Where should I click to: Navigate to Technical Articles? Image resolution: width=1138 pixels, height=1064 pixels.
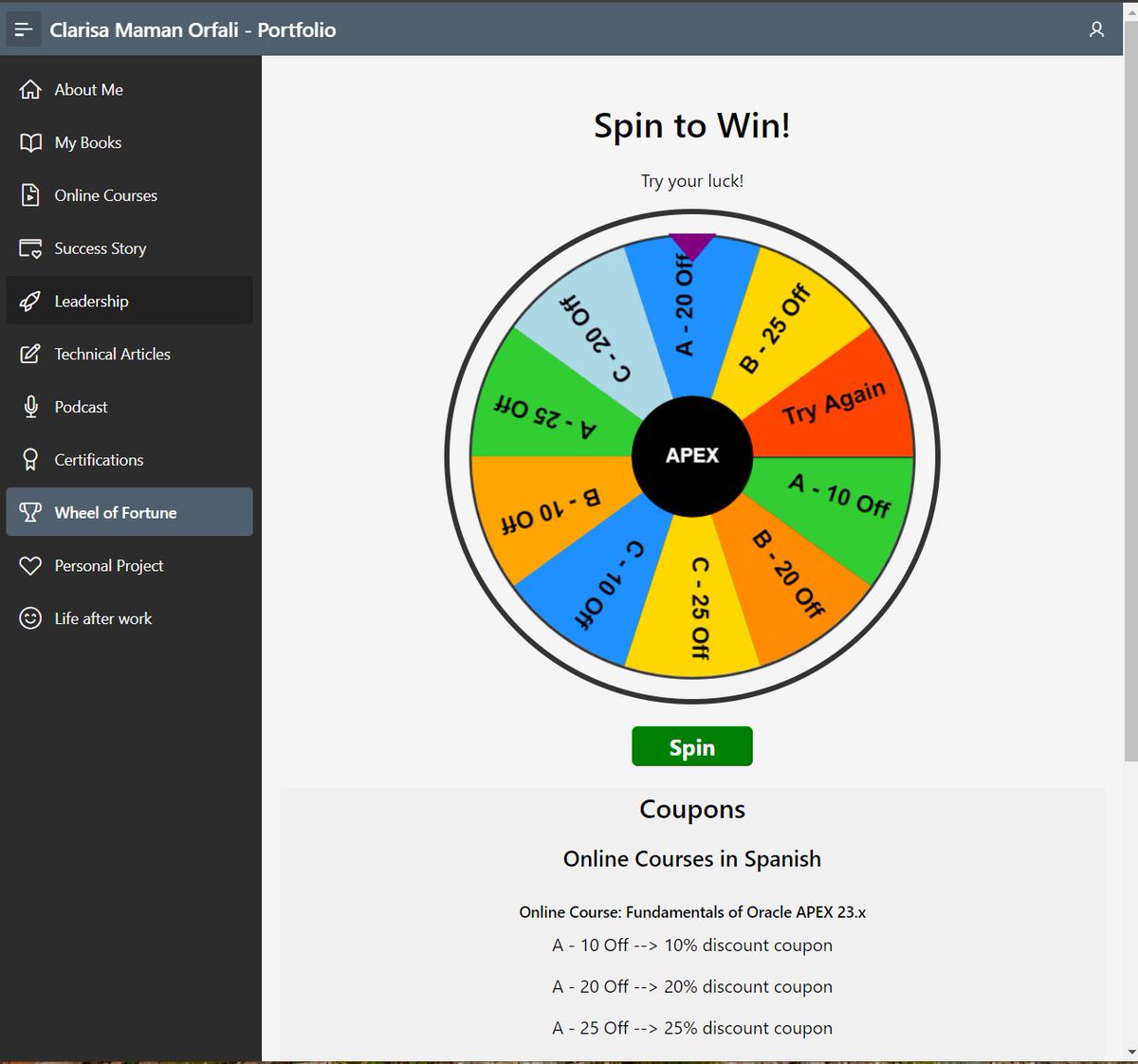129,354
